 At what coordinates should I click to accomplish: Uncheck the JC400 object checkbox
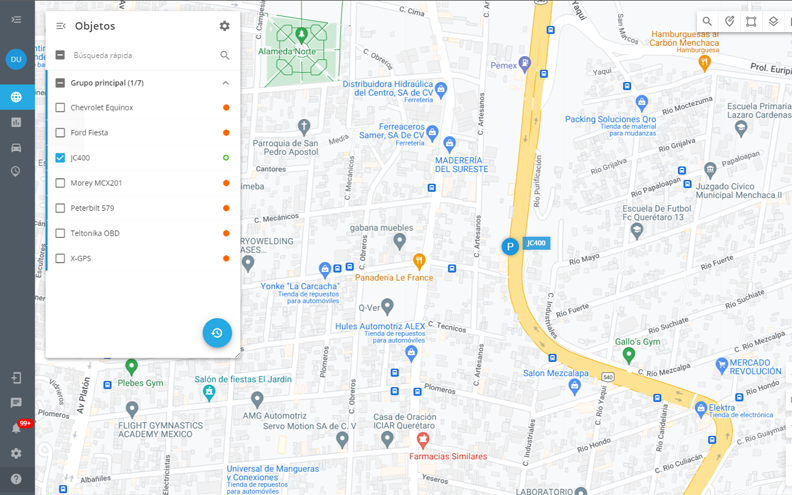pos(60,158)
